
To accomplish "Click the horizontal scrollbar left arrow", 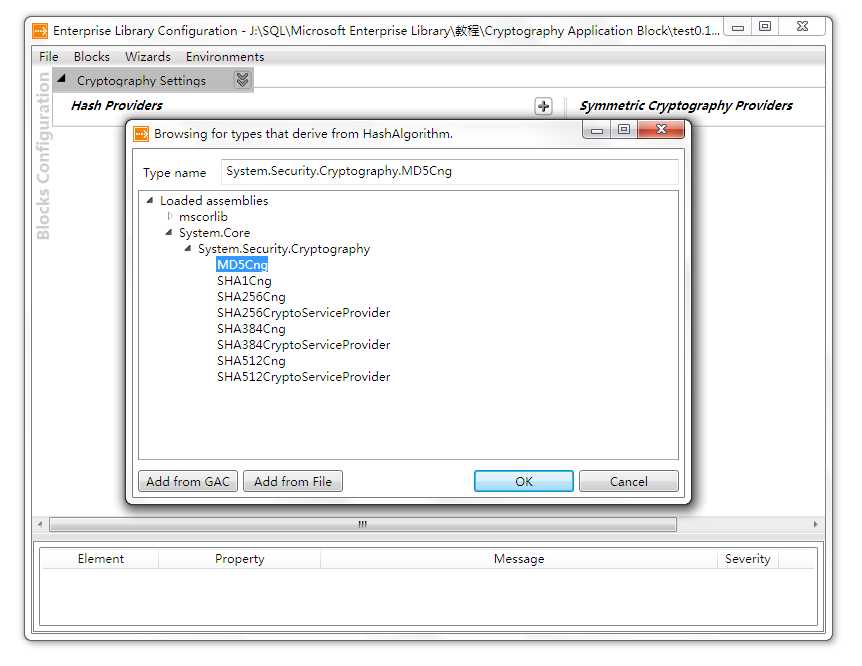I will [x=40, y=524].
